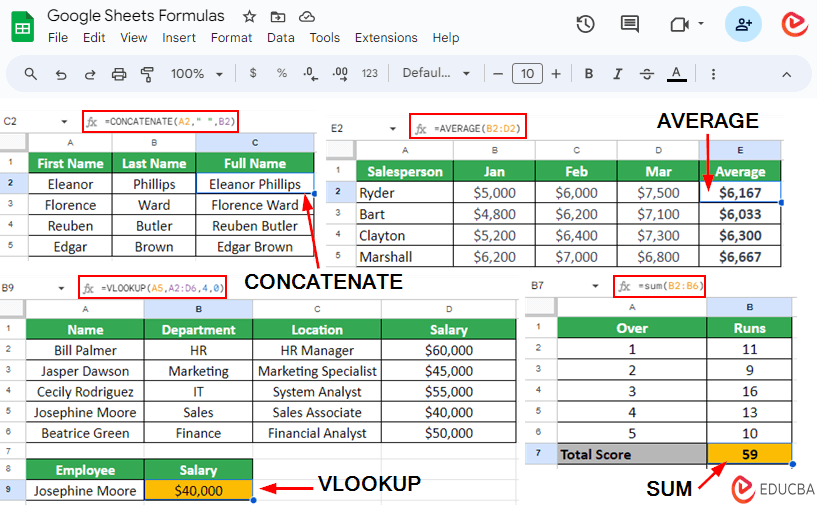Open the View menu
The image size is (817, 506).
coord(133,38)
